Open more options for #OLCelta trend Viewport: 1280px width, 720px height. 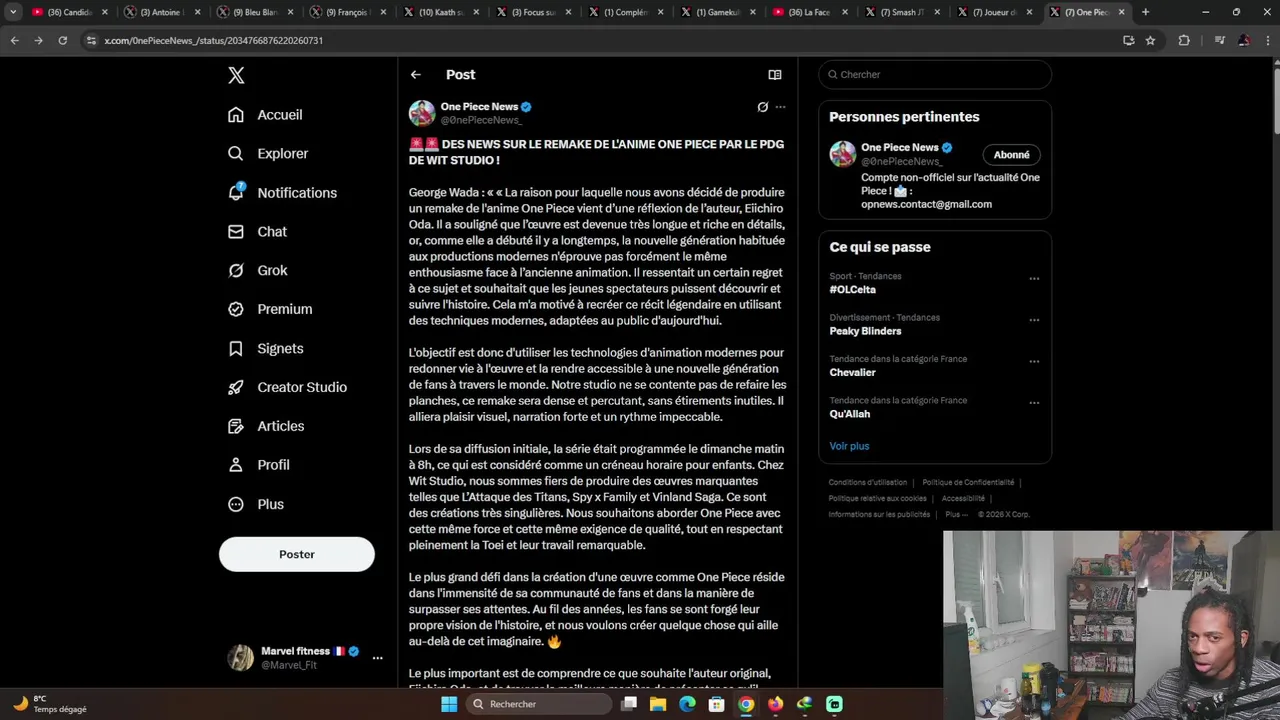tap(1034, 279)
